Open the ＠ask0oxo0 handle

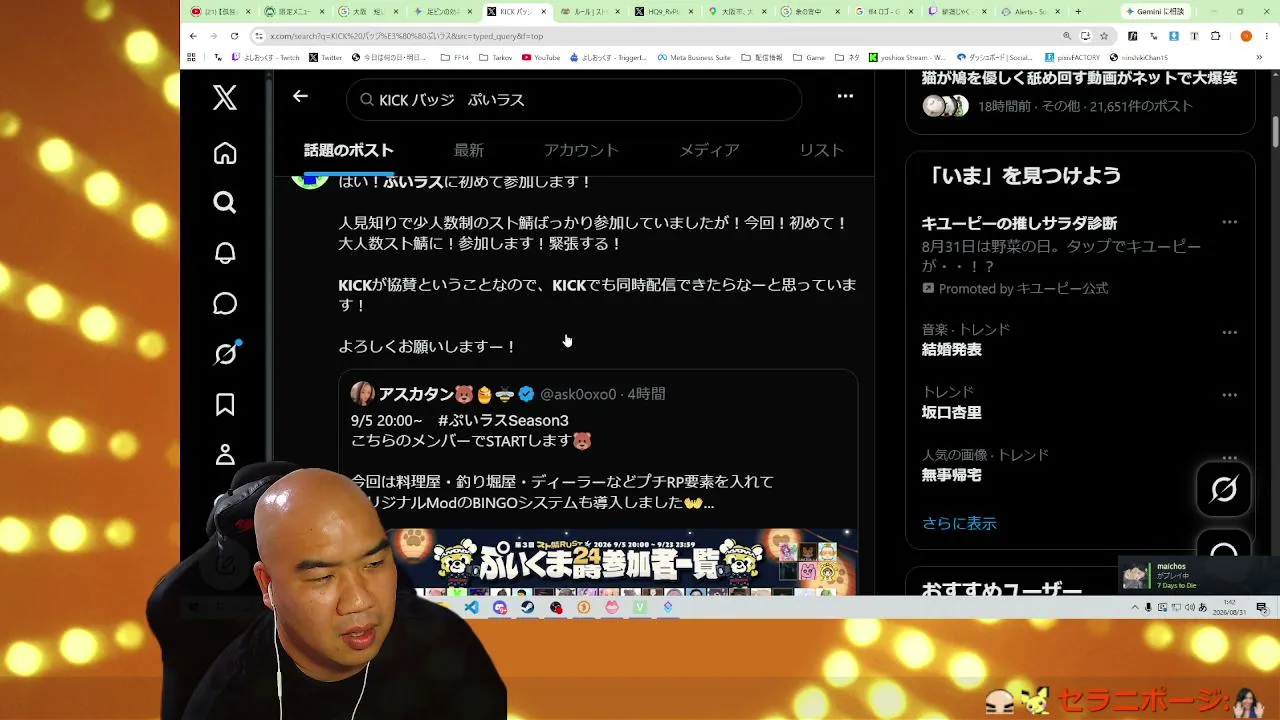click(x=578, y=394)
